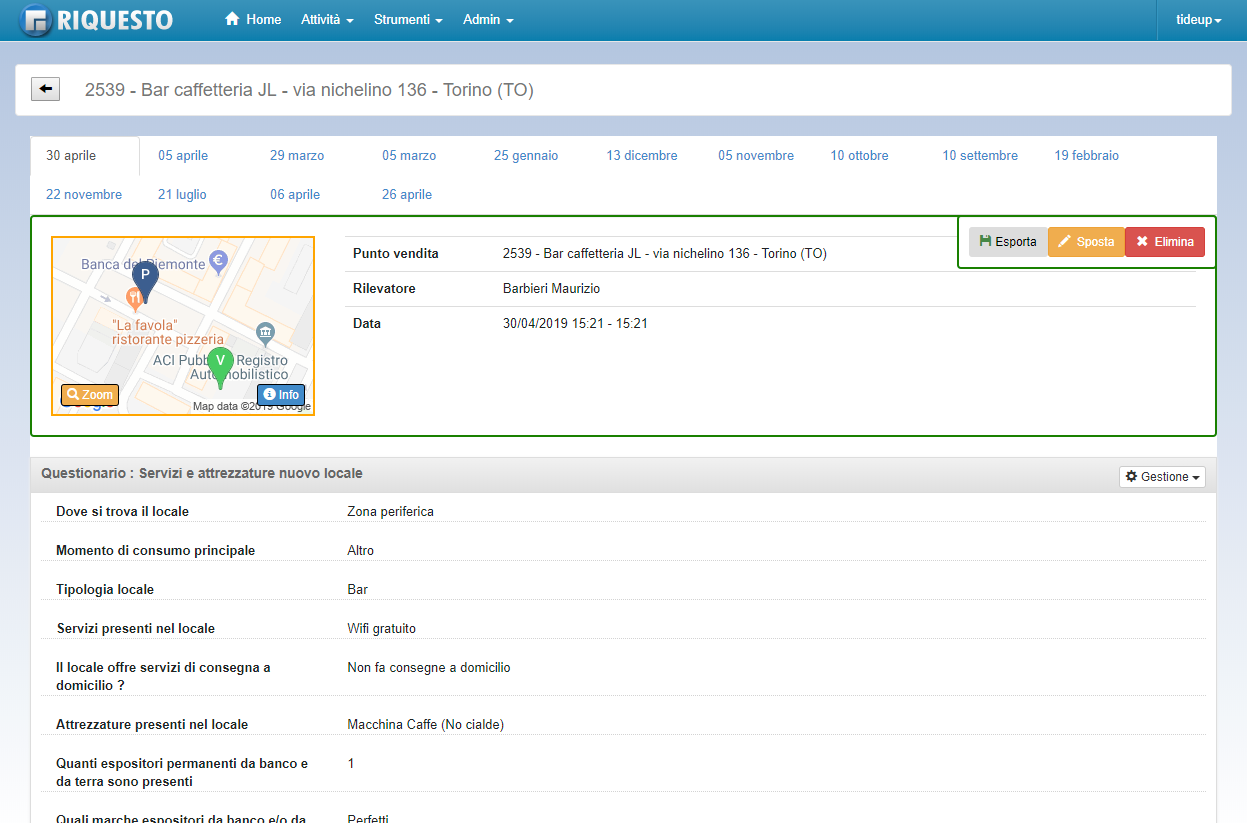
Task: Click the Riquesto logo
Action: click(97, 20)
